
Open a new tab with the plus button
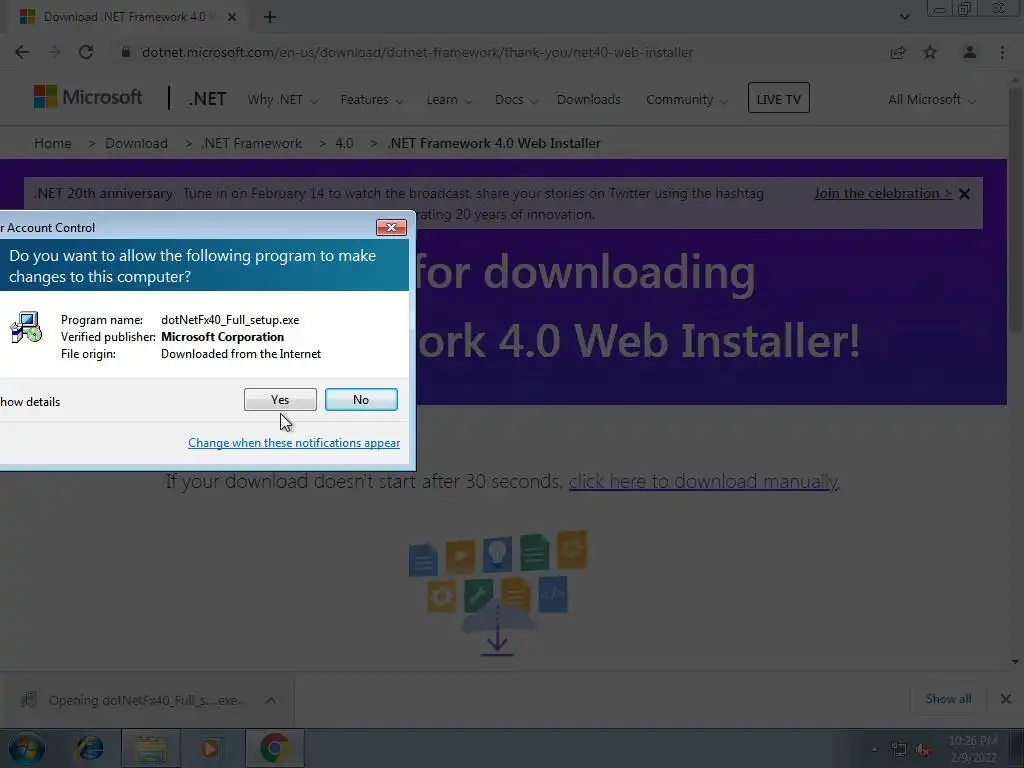tap(270, 17)
